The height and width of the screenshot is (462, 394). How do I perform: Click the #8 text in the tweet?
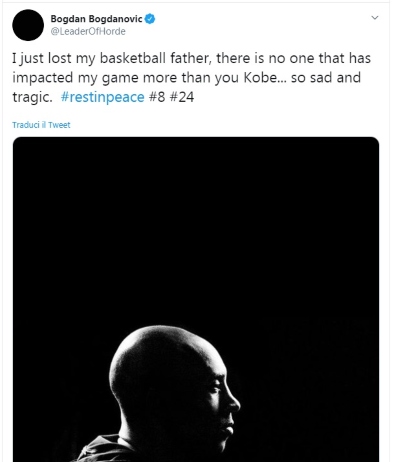157,97
